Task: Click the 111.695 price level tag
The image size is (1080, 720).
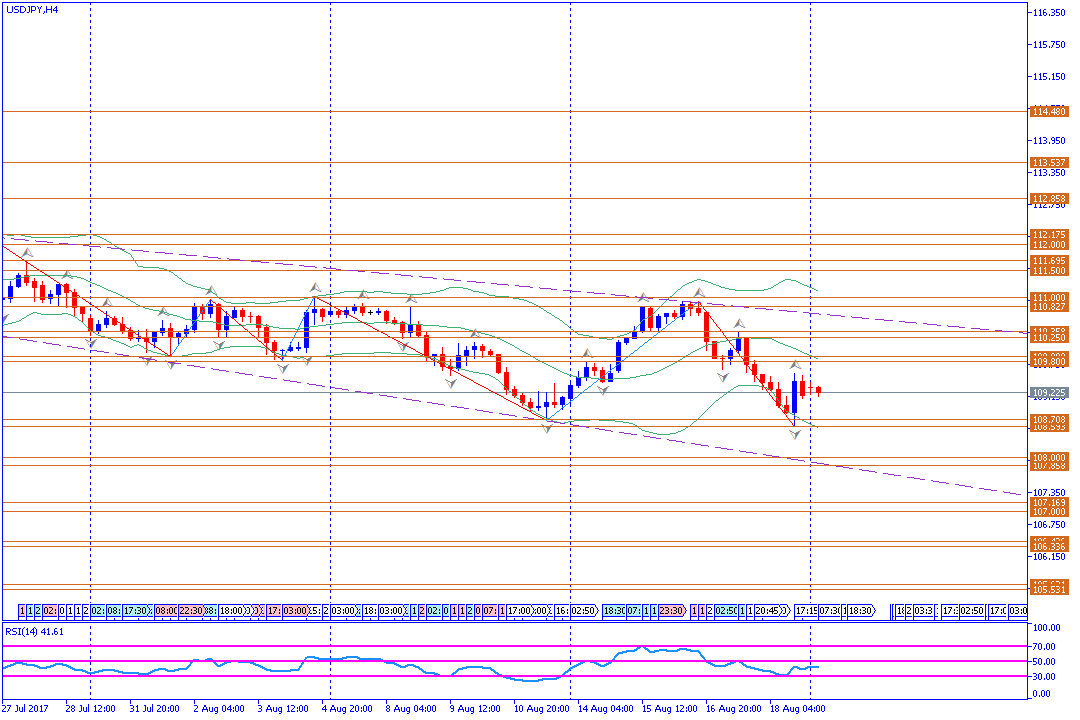Action: (x=1049, y=260)
